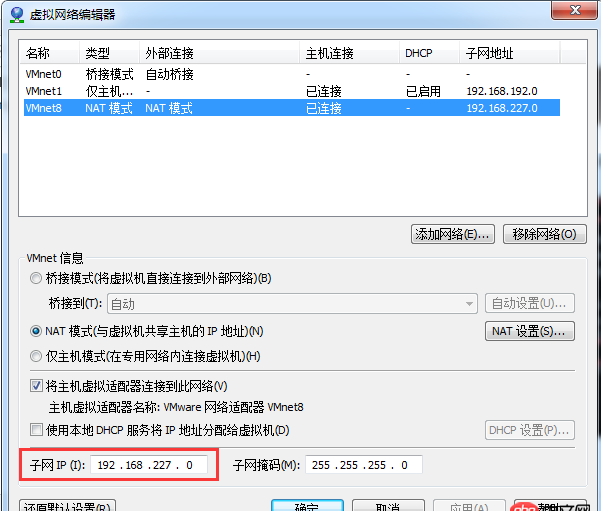
Task: Pick the 仅主机模式 radio button
Action: 37,356
